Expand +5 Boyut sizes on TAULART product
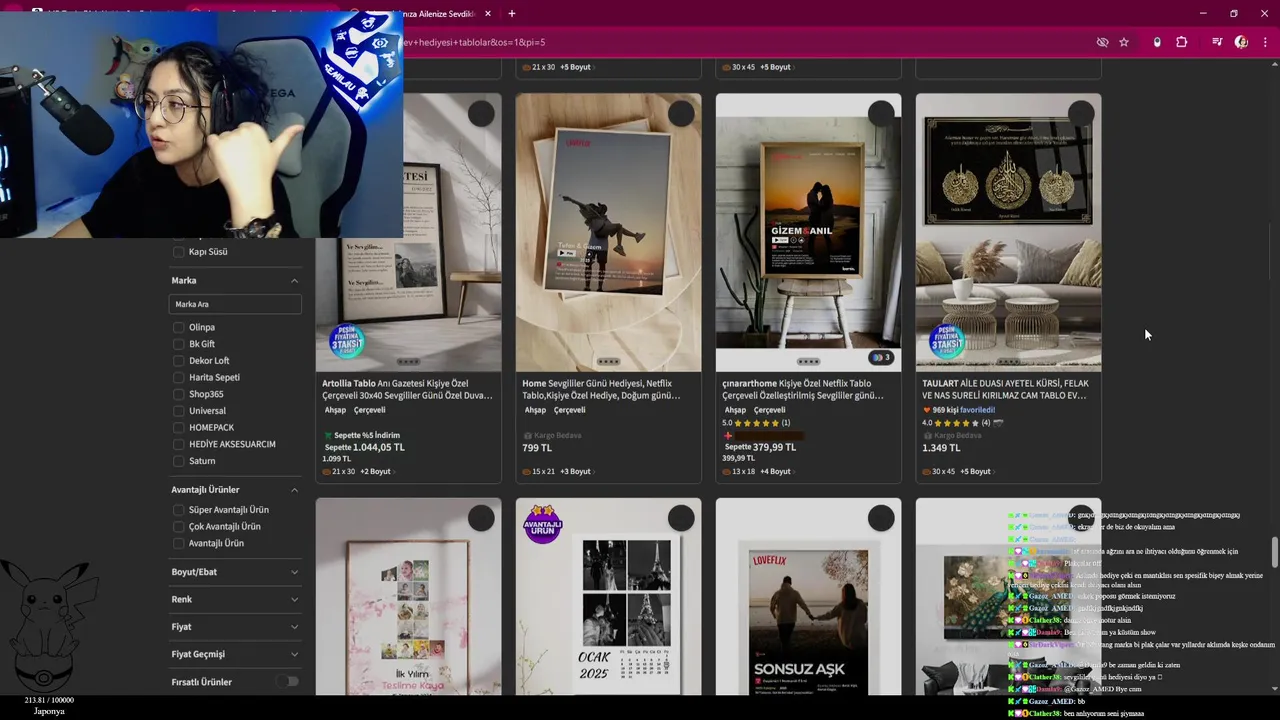 tap(976, 471)
